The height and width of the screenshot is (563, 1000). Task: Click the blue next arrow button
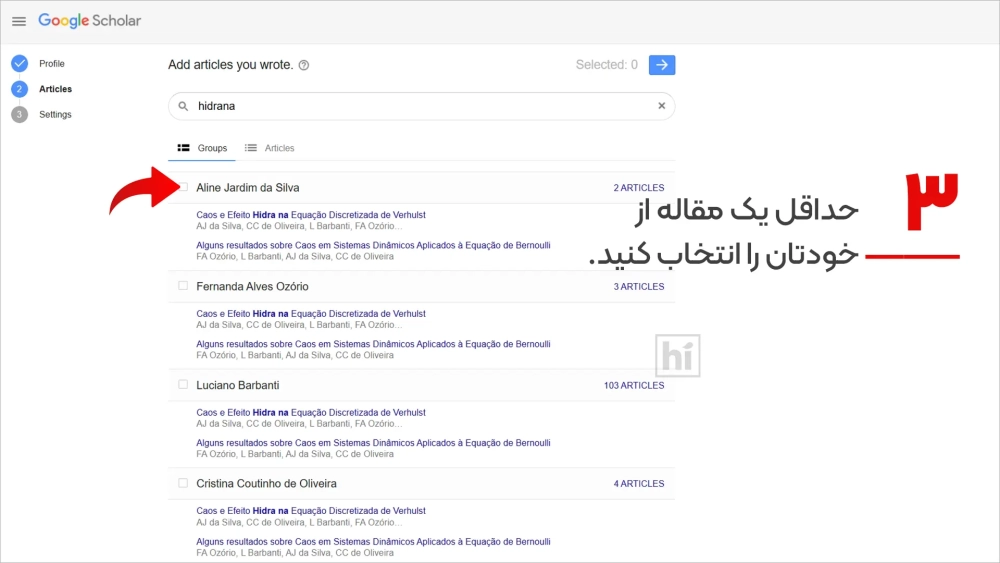(662, 64)
